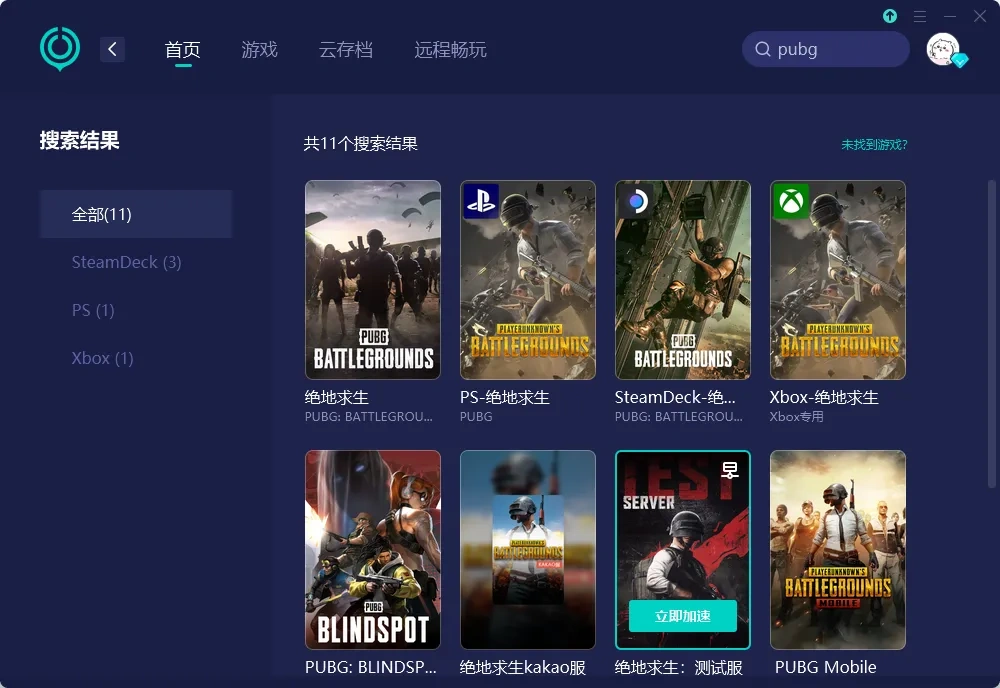The height and width of the screenshot is (688, 1000).
Task: Click the magnifier icon in search bar
Action: [763, 48]
